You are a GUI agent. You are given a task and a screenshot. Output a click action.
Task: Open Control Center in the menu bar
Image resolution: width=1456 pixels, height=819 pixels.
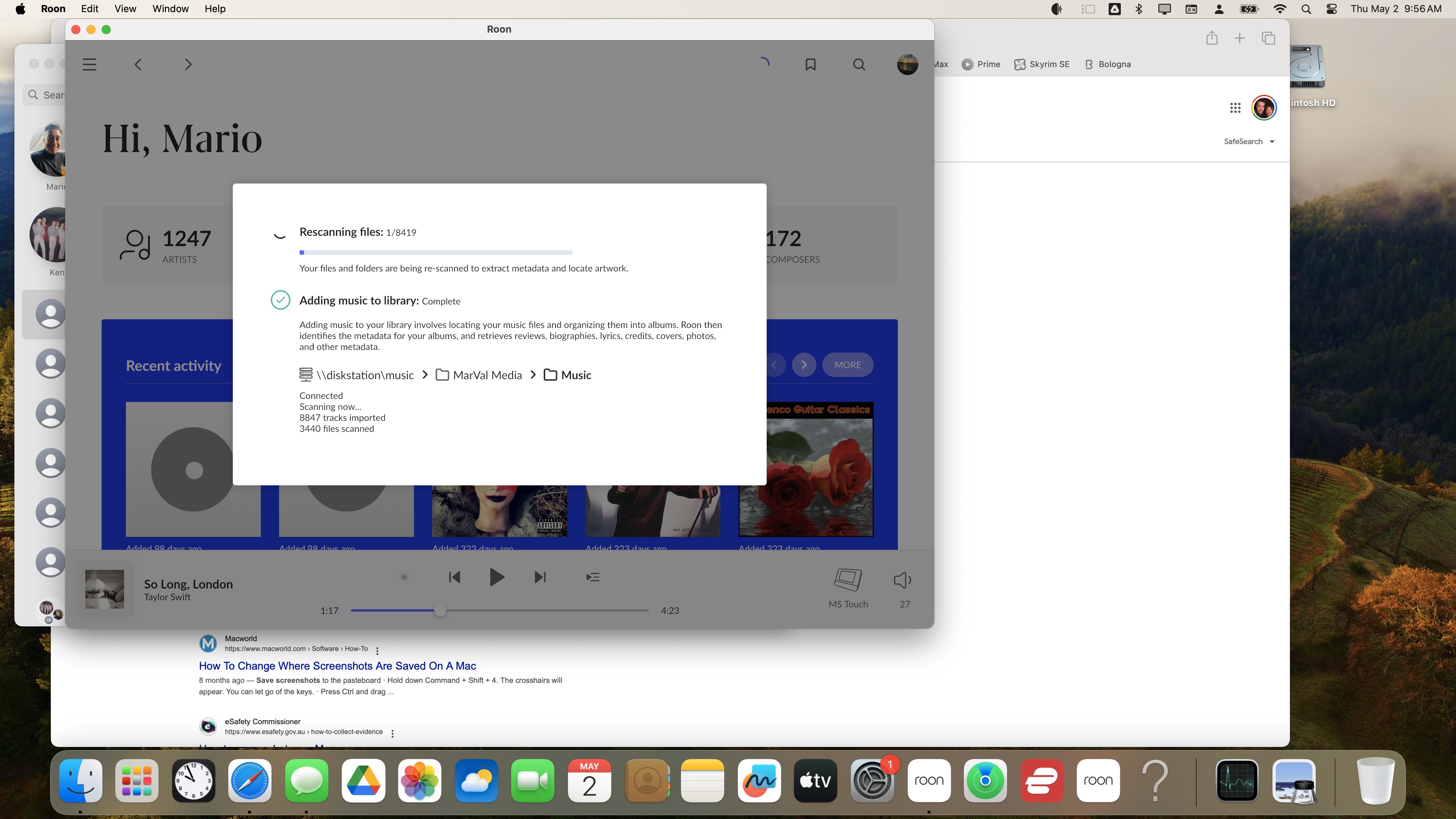coord(1331,8)
